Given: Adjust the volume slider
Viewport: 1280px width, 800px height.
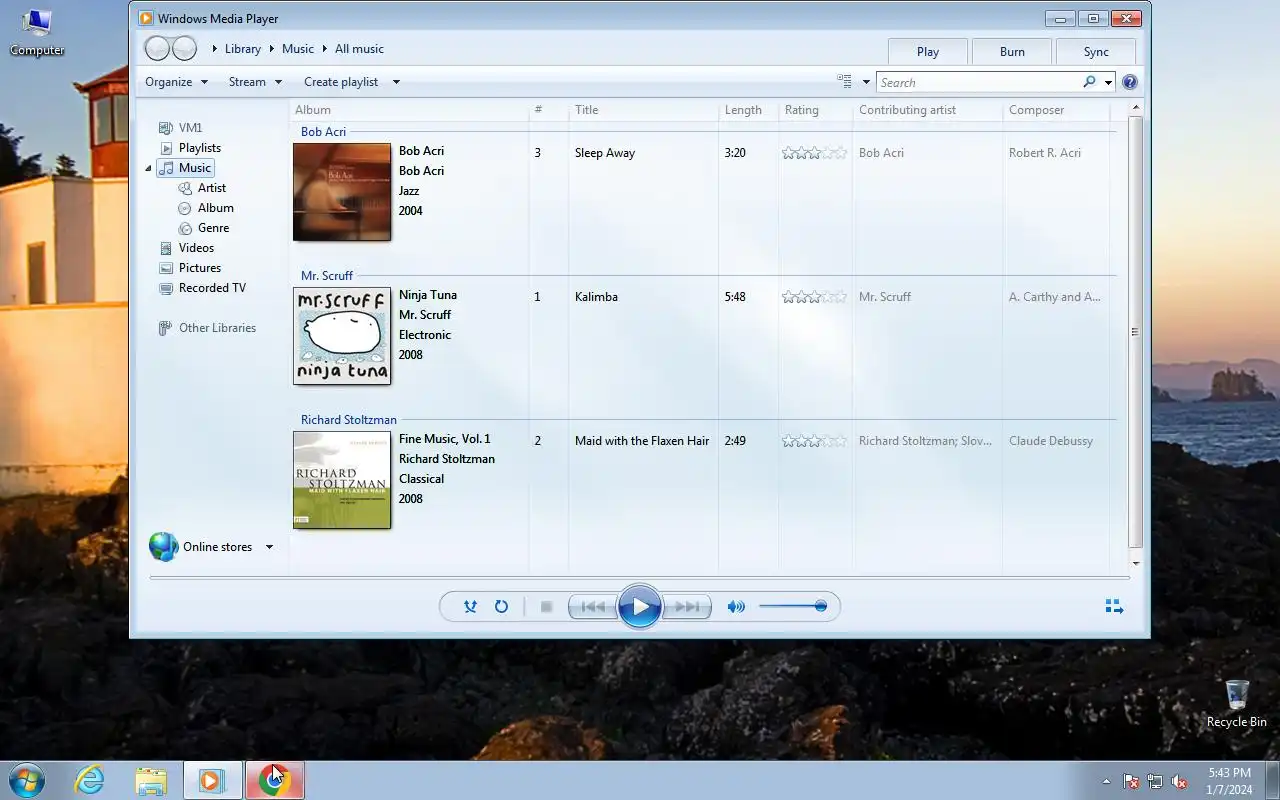Looking at the screenshot, I should (792, 606).
